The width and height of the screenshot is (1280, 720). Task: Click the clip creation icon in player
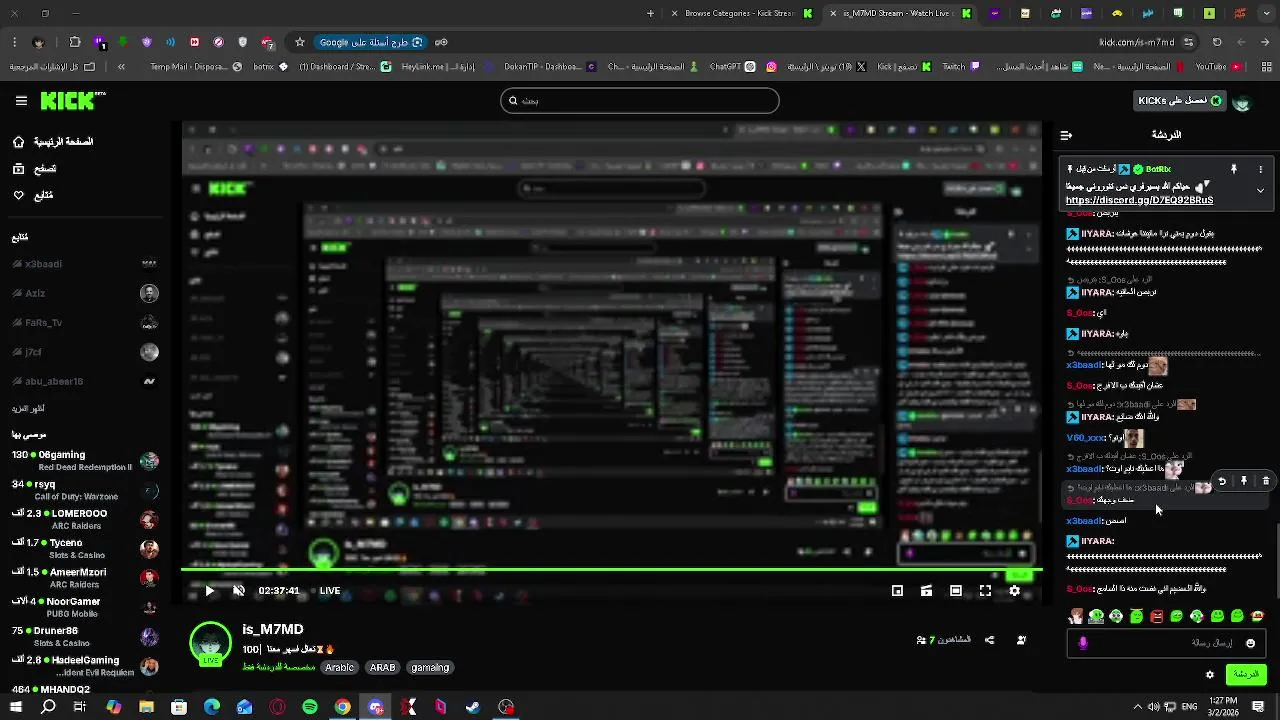click(x=926, y=591)
